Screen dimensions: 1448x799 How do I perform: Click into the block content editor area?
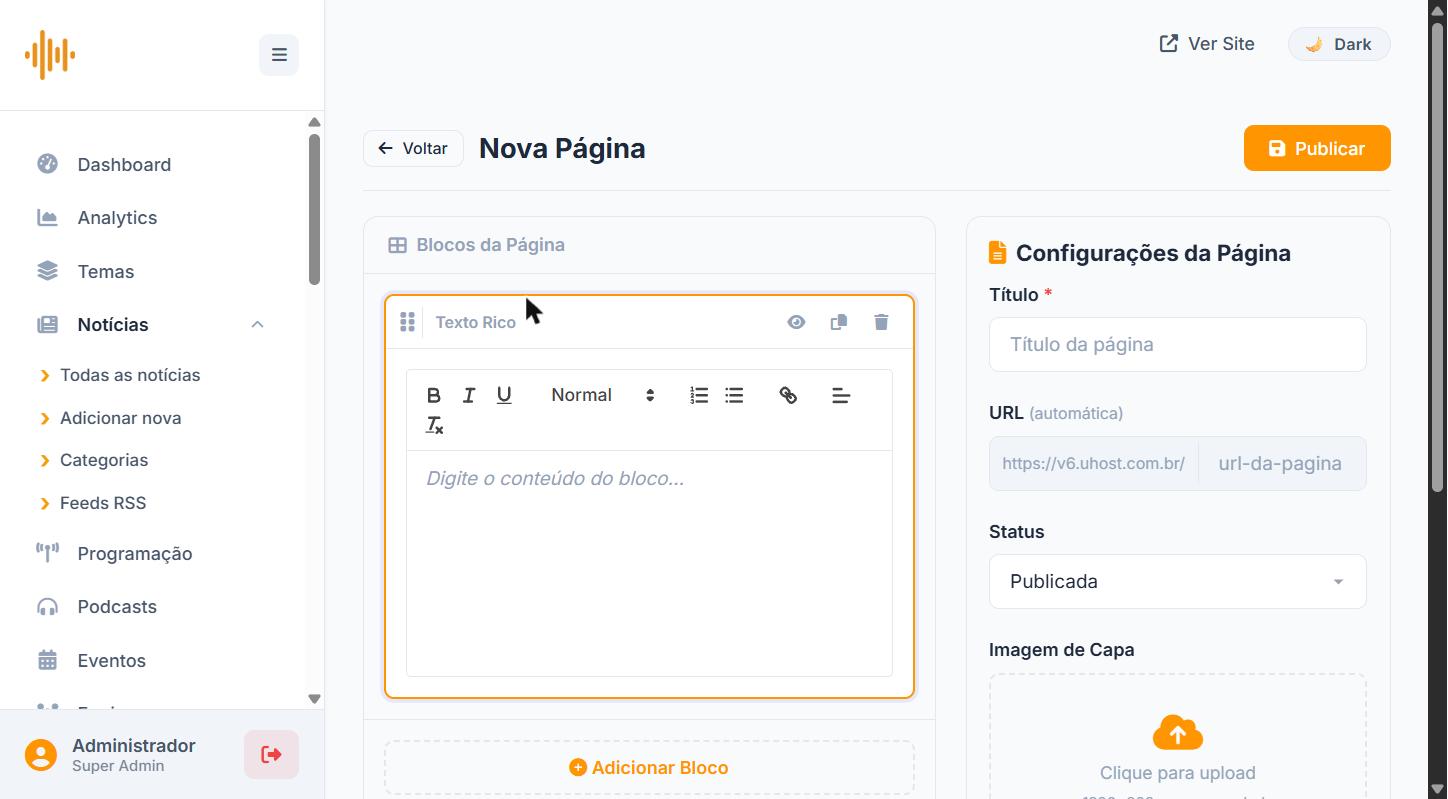pyautogui.click(x=649, y=563)
